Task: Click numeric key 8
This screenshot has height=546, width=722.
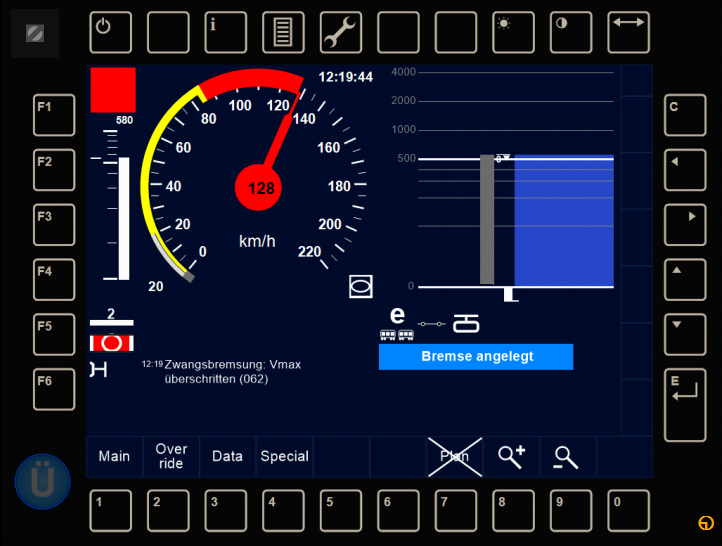Action: (513, 511)
